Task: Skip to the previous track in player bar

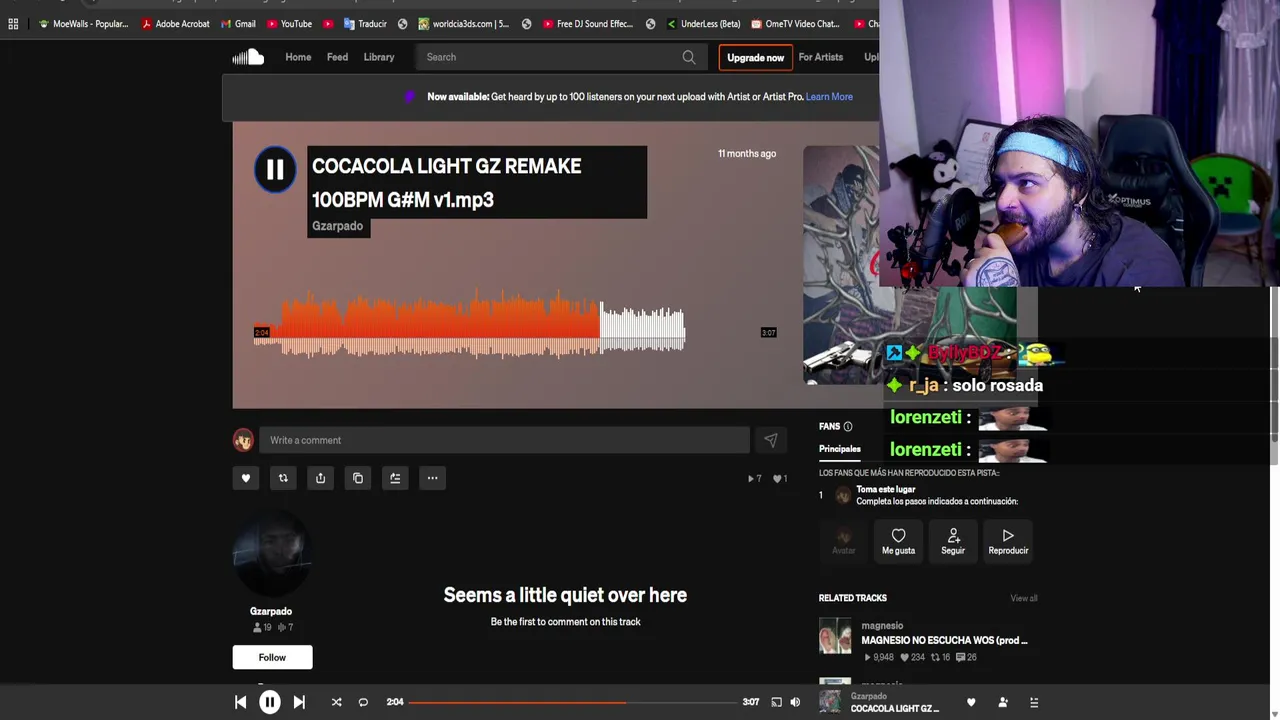Action: [240, 702]
